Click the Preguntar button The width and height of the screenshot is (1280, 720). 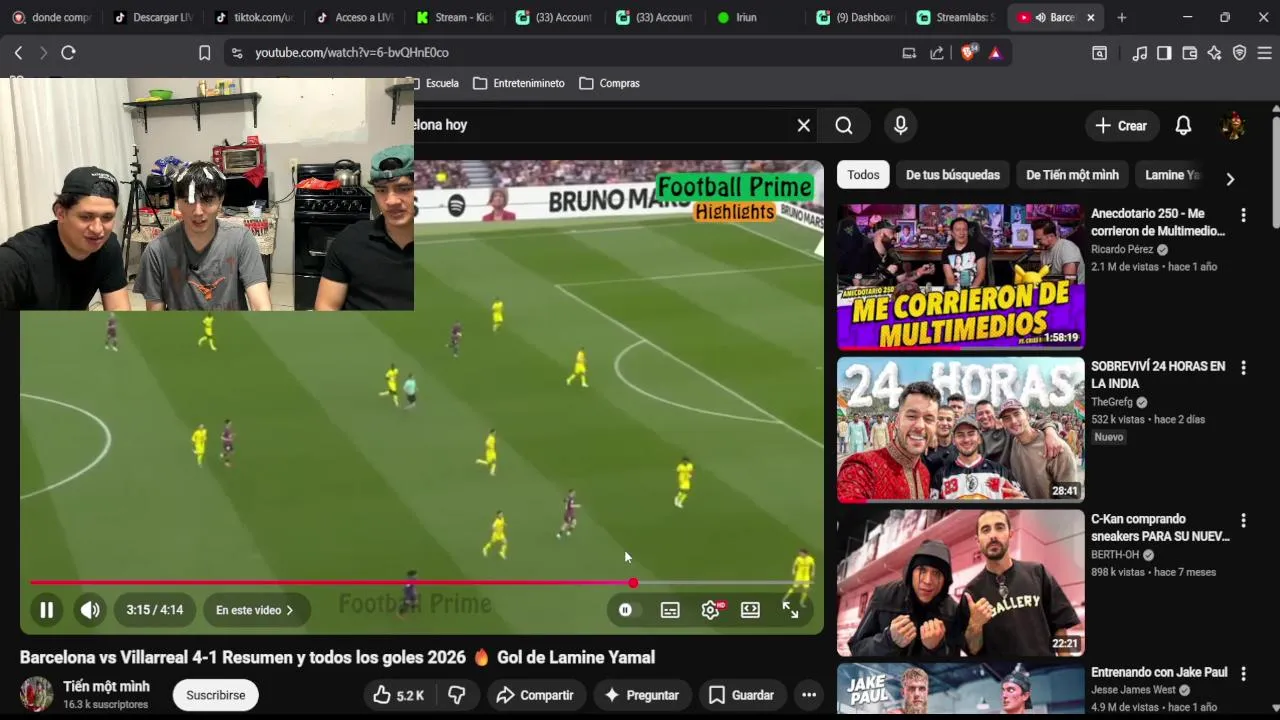point(642,695)
